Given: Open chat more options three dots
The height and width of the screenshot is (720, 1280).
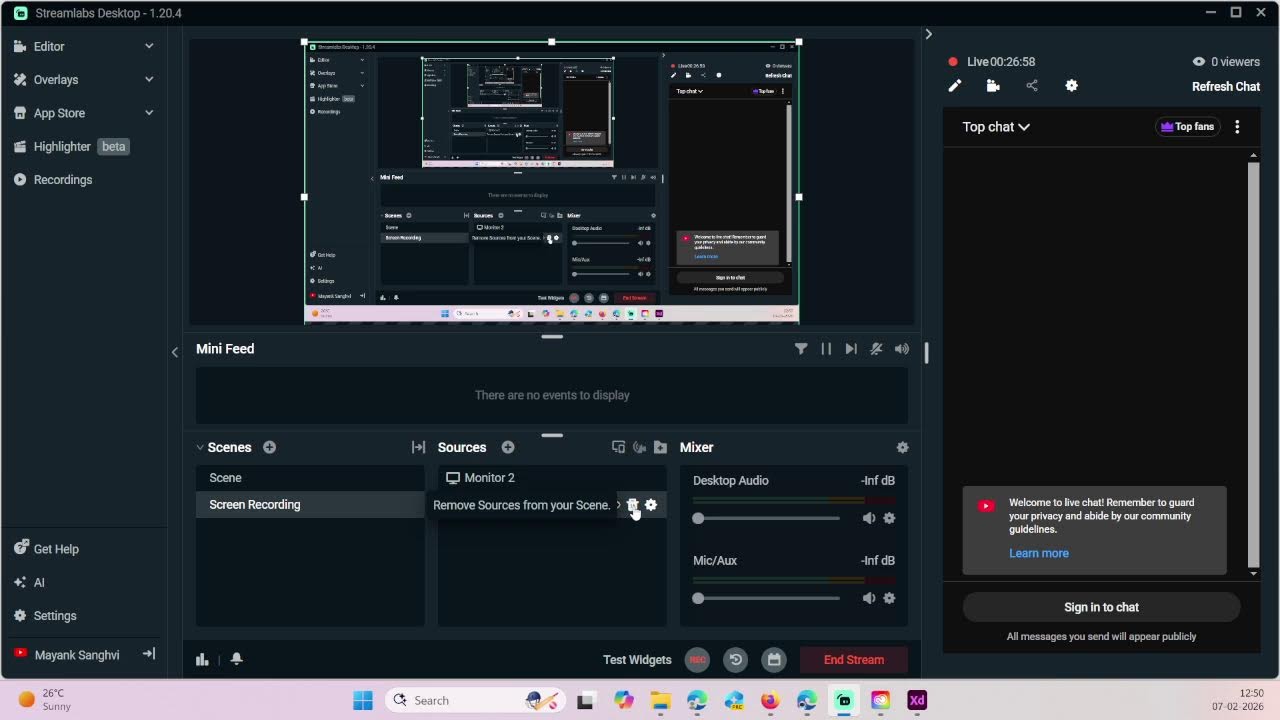Looking at the screenshot, I should click(x=1237, y=127).
